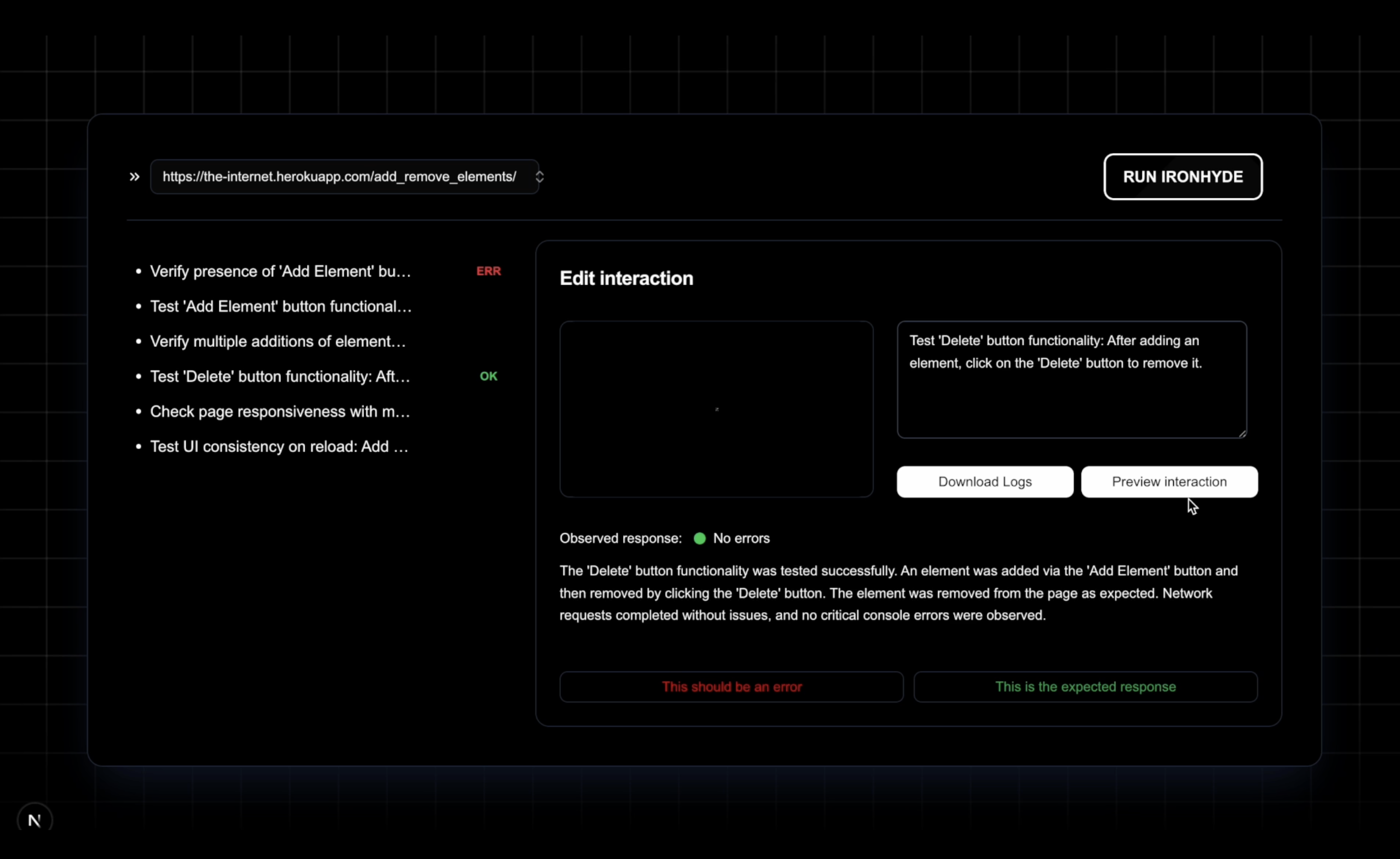The image size is (1400, 859).
Task: Open the URL selector up-down arrows
Action: pyautogui.click(x=539, y=177)
